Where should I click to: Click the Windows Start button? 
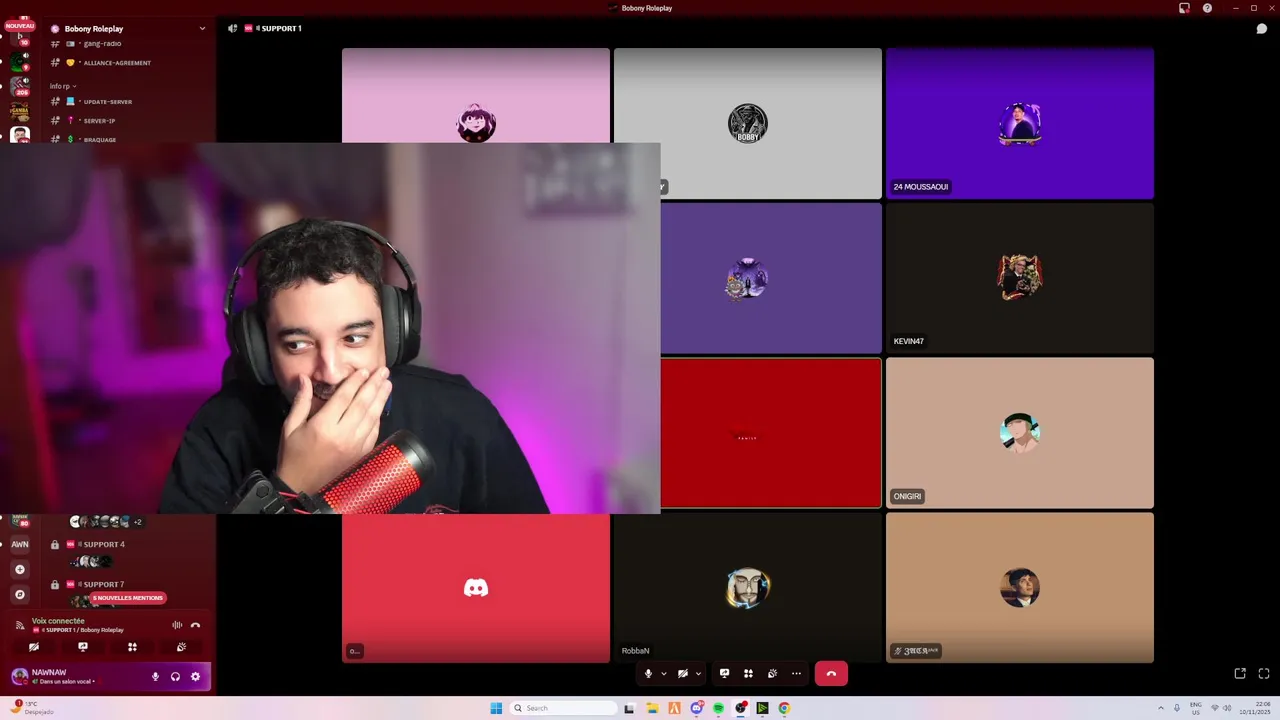[496, 708]
